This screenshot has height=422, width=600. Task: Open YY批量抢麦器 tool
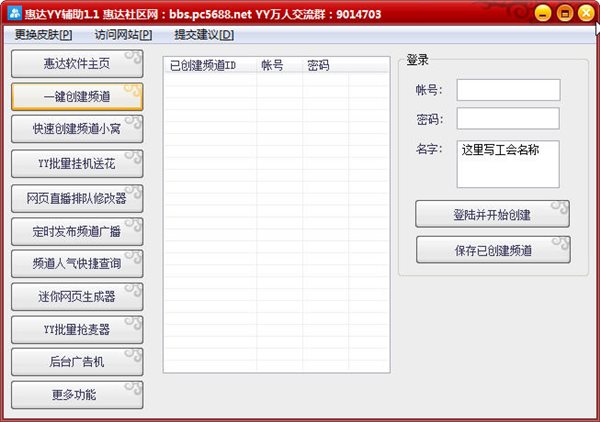click(77, 329)
